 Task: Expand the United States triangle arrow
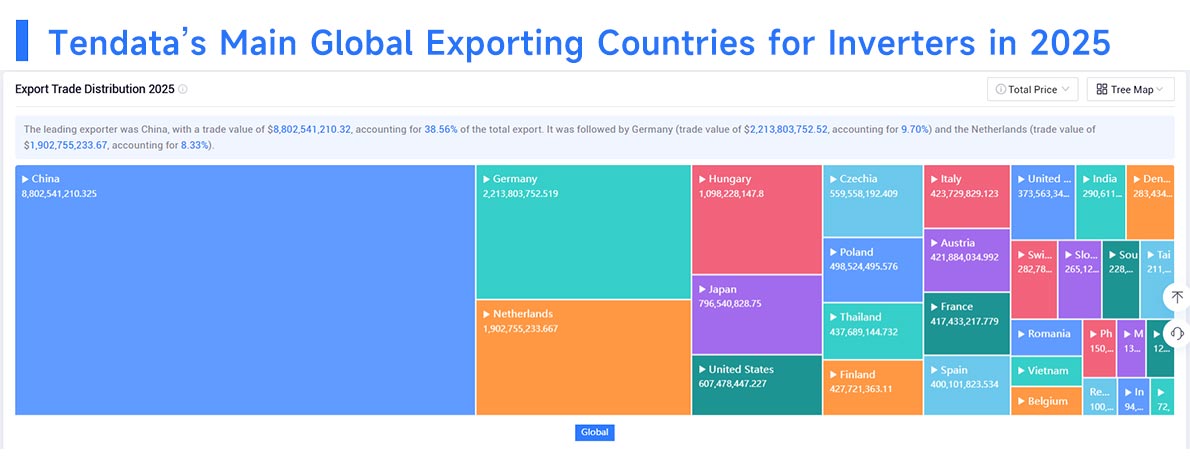tap(702, 370)
